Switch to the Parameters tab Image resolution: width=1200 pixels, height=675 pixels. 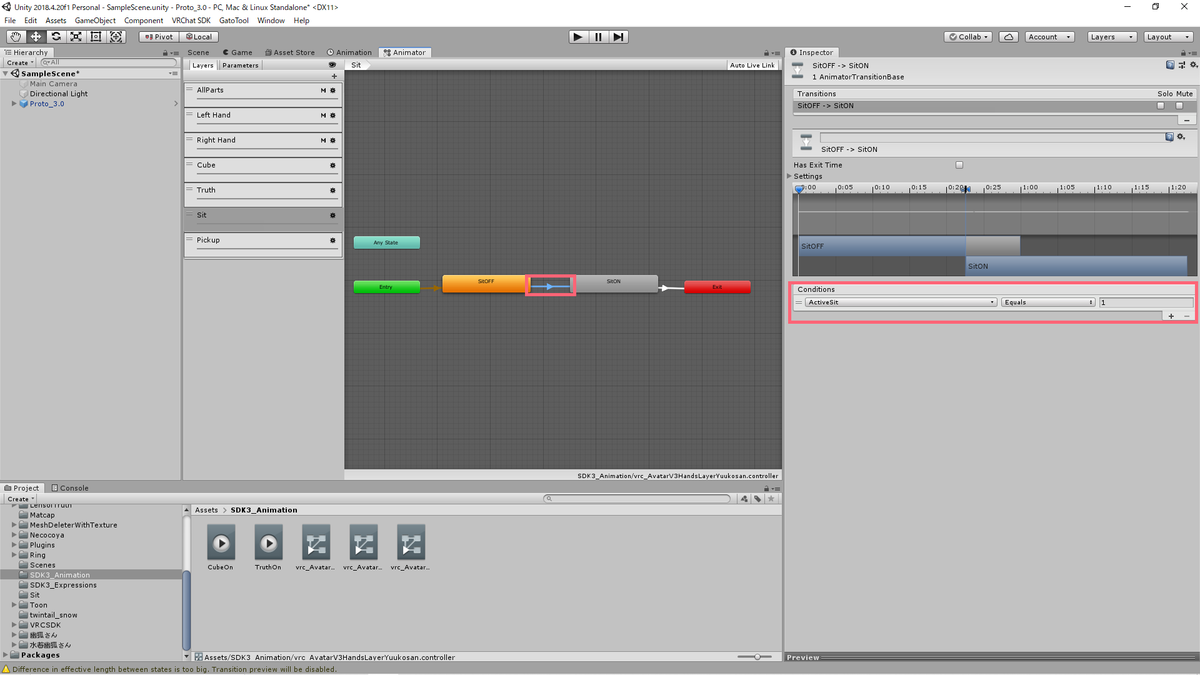[x=240, y=65]
